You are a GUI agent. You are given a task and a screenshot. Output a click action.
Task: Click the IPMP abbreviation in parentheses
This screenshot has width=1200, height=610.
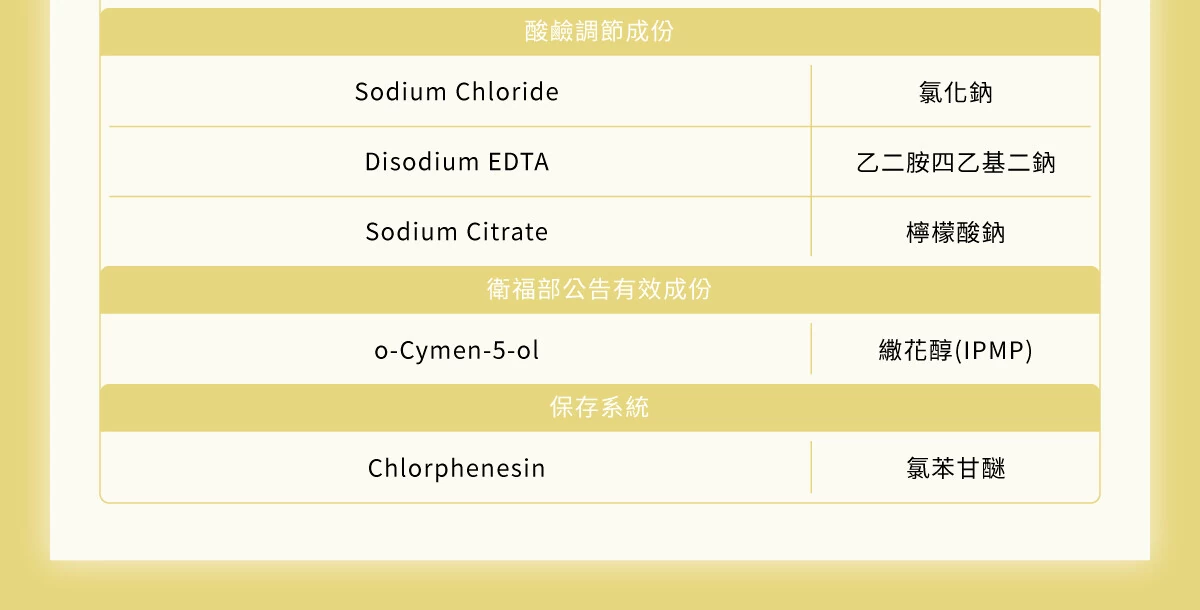point(994,351)
